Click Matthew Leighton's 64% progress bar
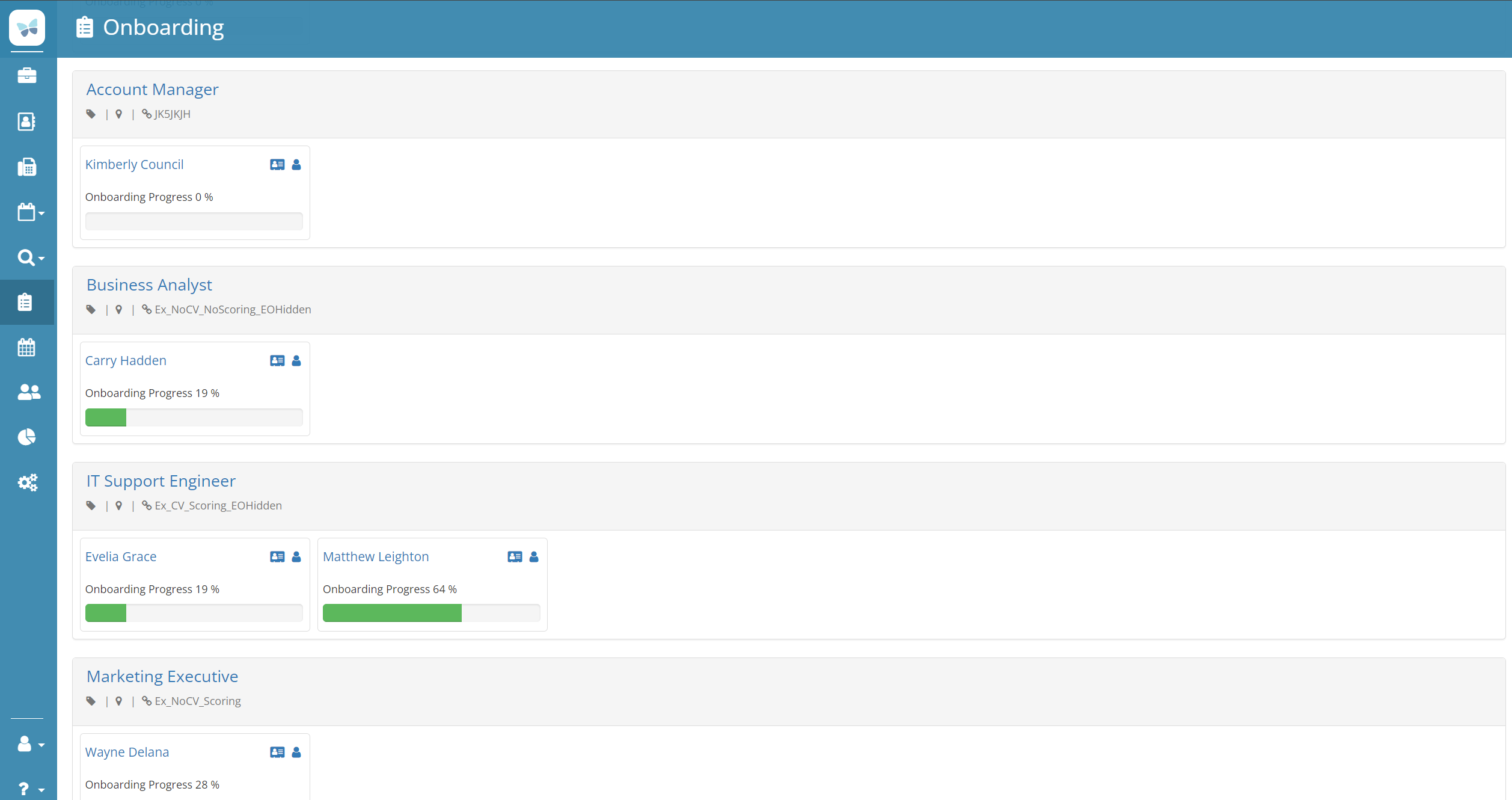 tap(431, 613)
